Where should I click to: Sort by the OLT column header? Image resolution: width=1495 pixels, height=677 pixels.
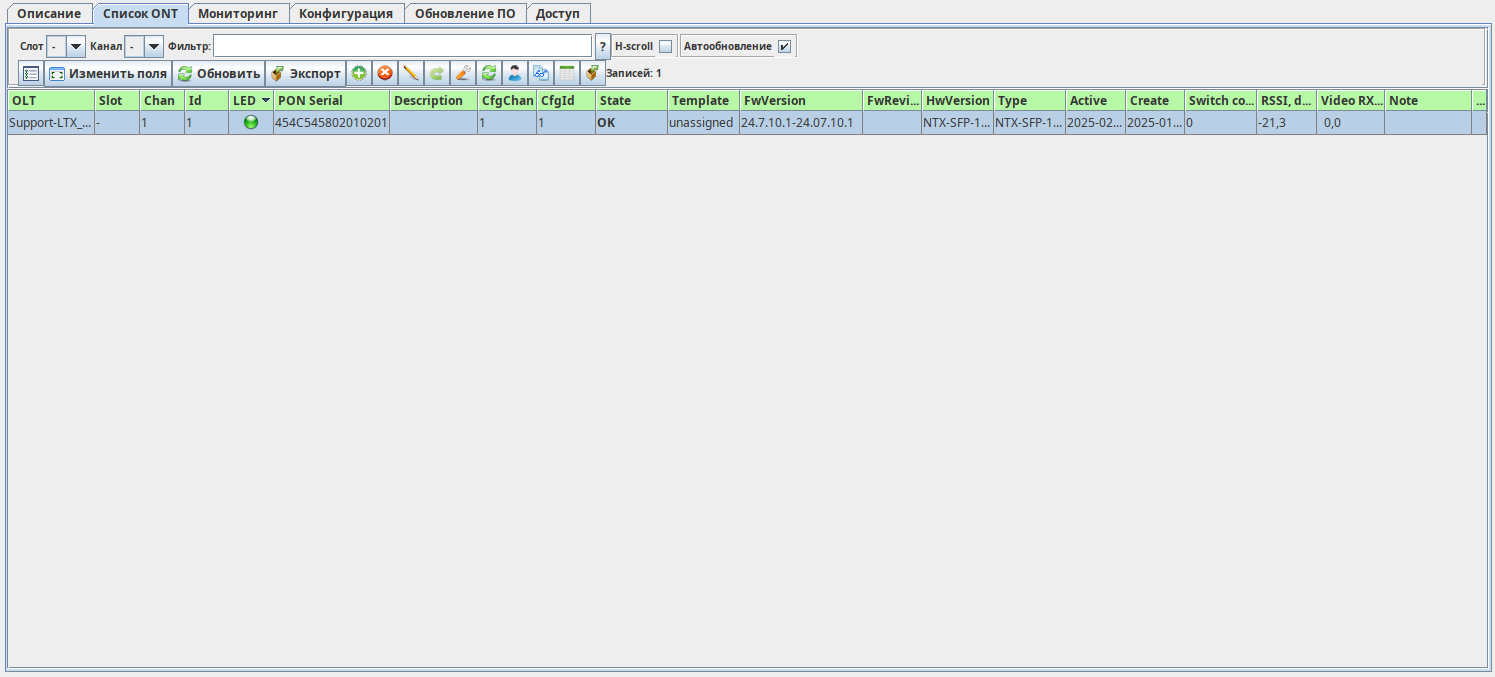[51, 100]
